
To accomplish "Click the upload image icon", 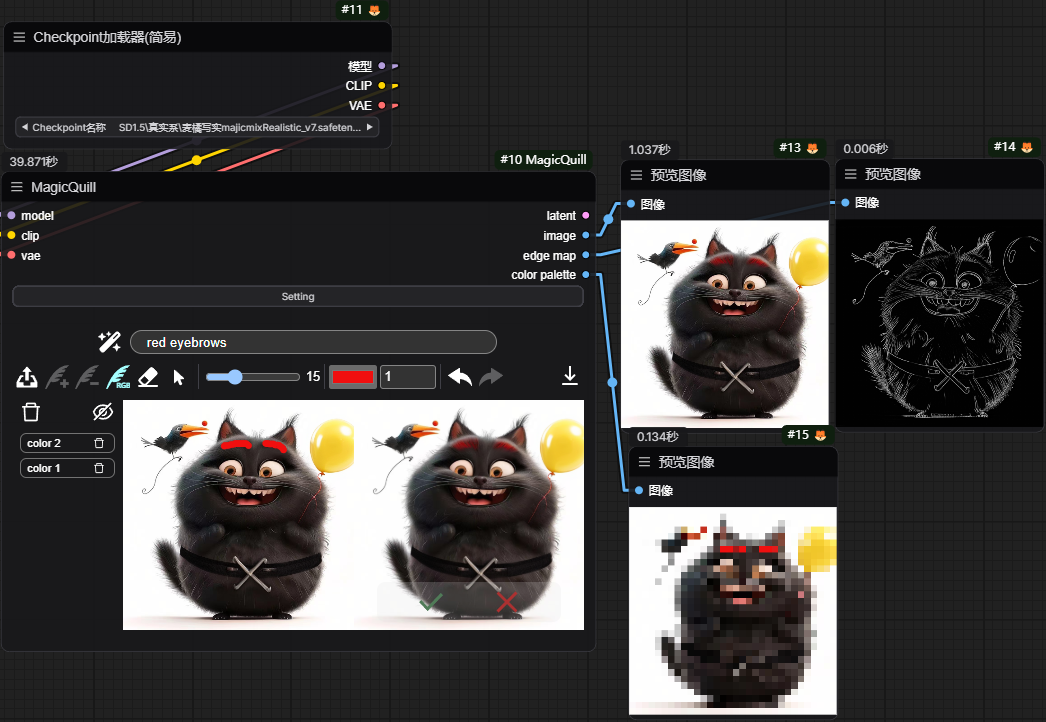I will coord(27,377).
